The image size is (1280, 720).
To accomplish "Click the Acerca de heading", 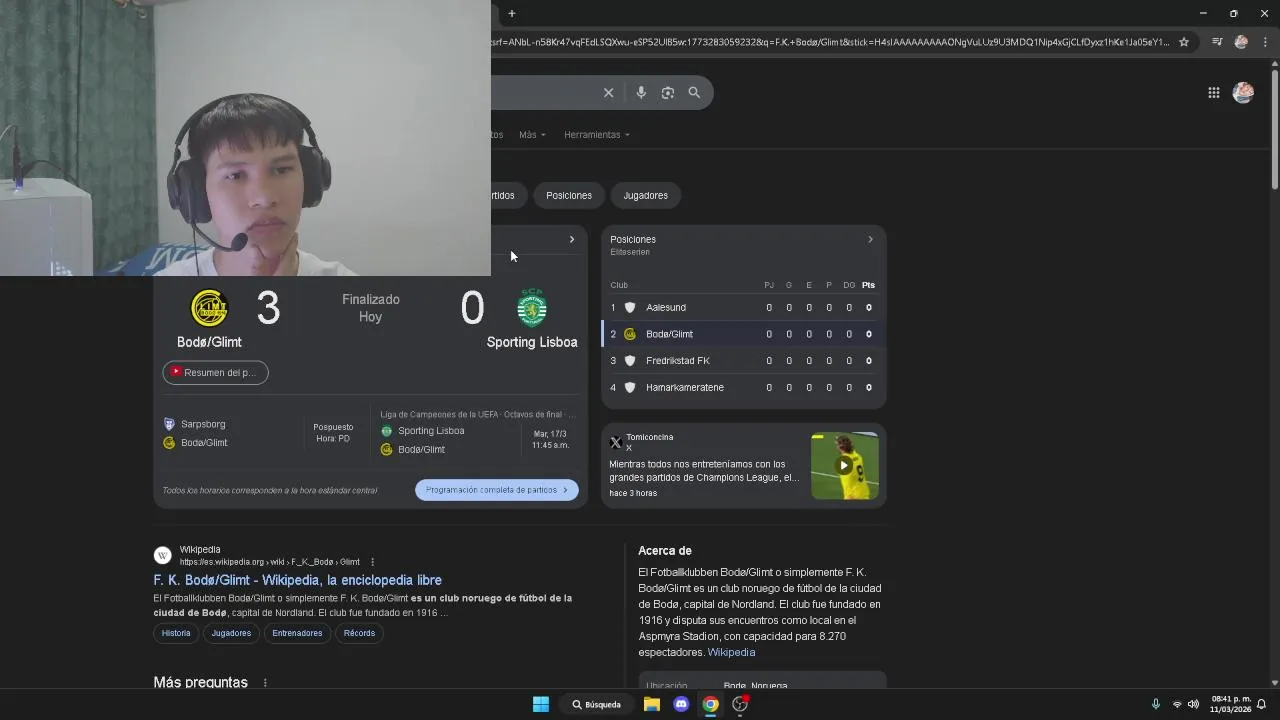I will (x=665, y=551).
